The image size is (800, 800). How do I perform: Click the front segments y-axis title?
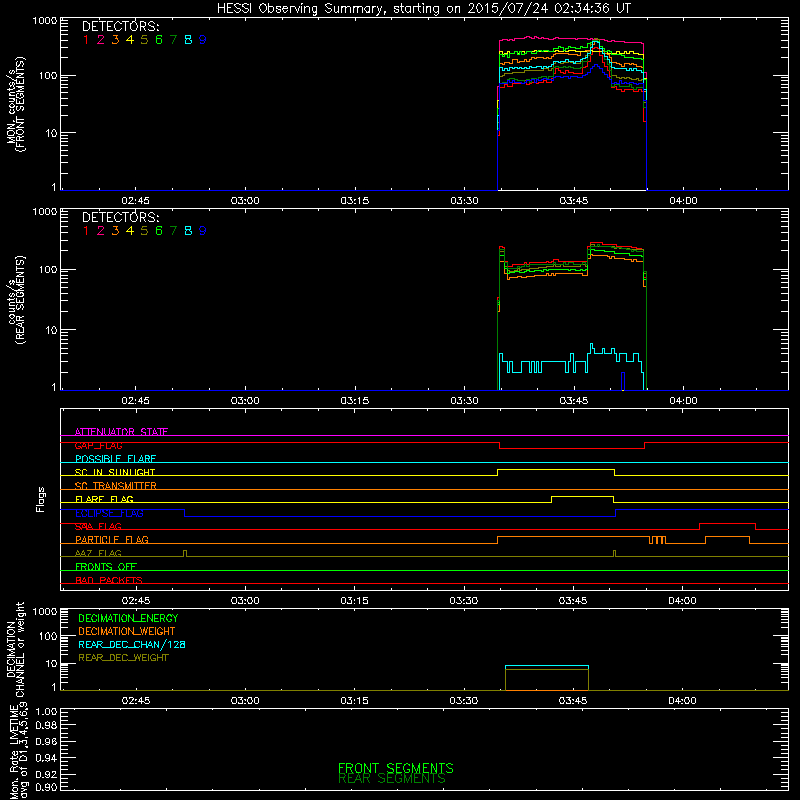tap(15, 105)
